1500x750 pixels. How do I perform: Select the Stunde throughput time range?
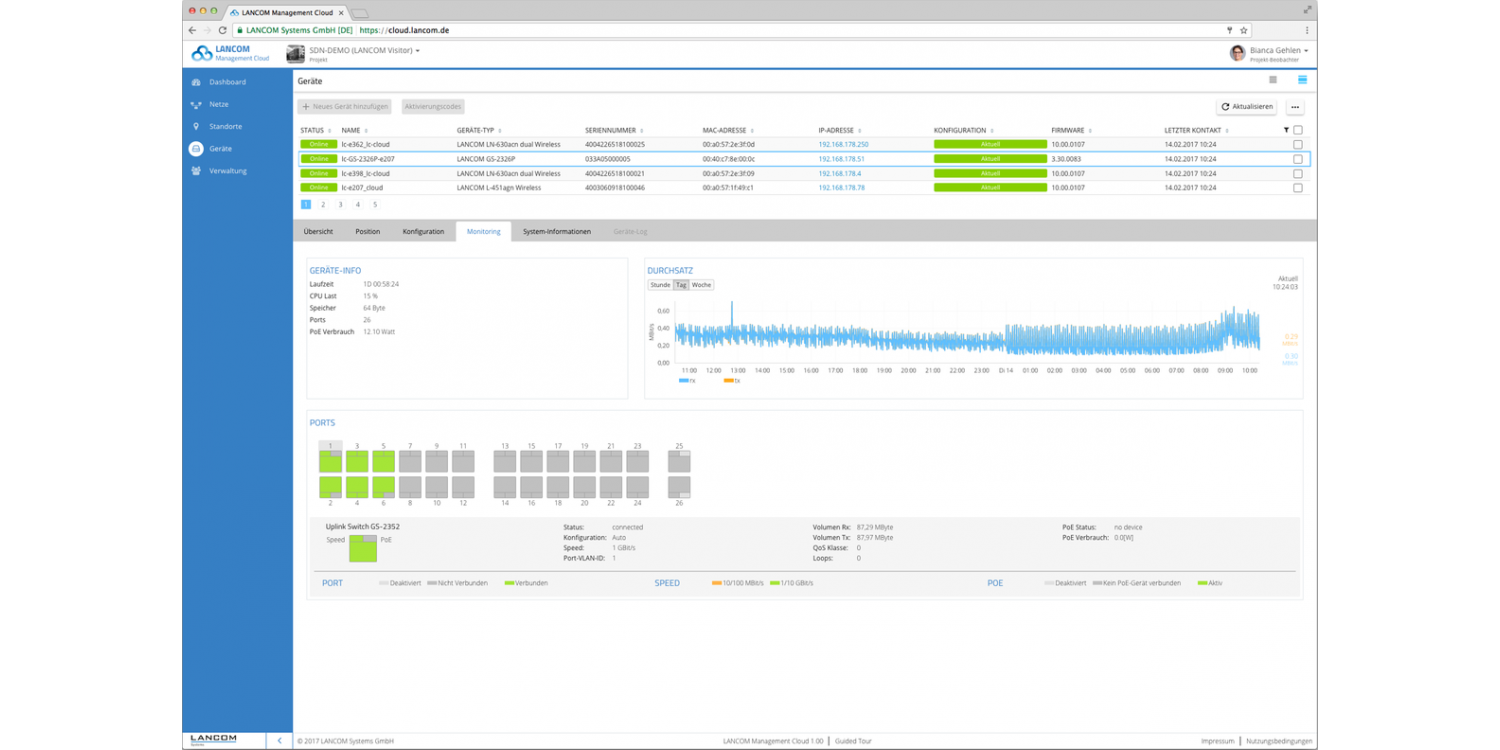coord(660,285)
